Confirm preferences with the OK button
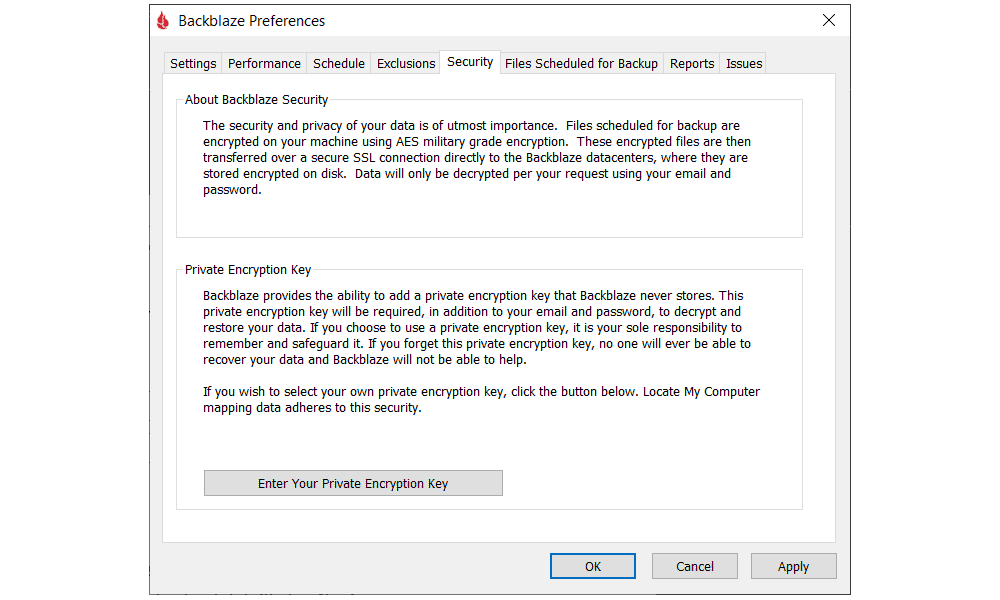The width and height of the screenshot is (1000, 600). (592, 566)
